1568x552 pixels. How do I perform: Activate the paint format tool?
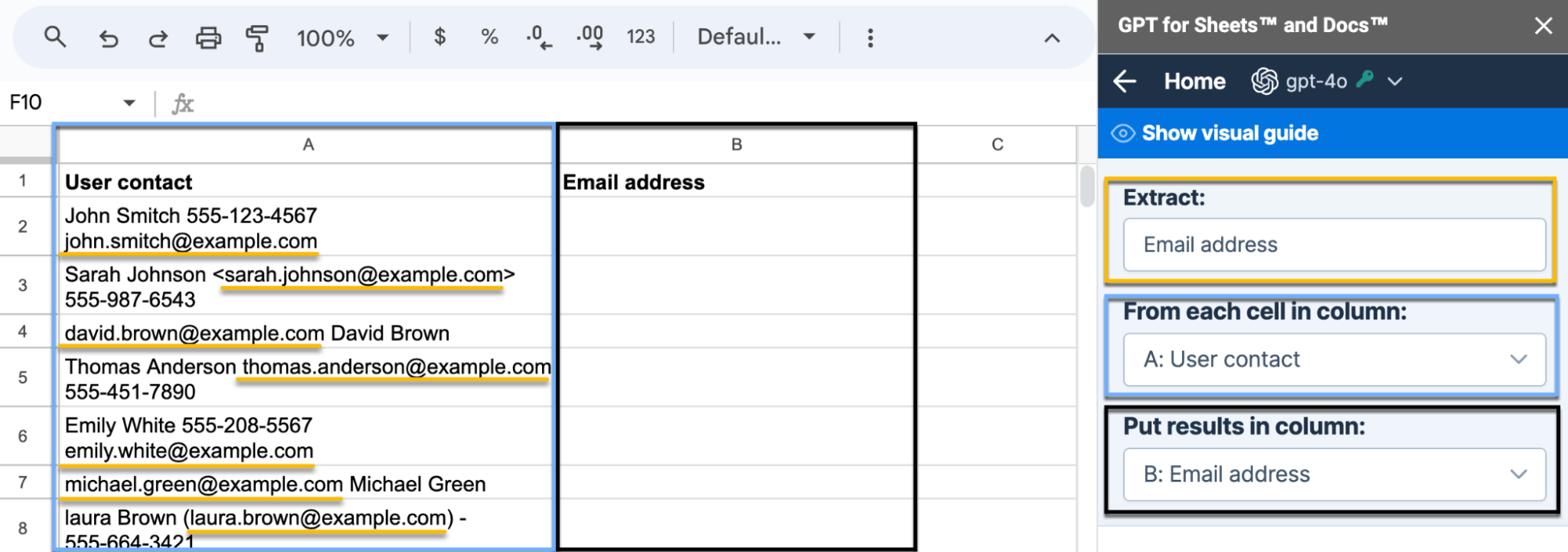click(256, 38)
